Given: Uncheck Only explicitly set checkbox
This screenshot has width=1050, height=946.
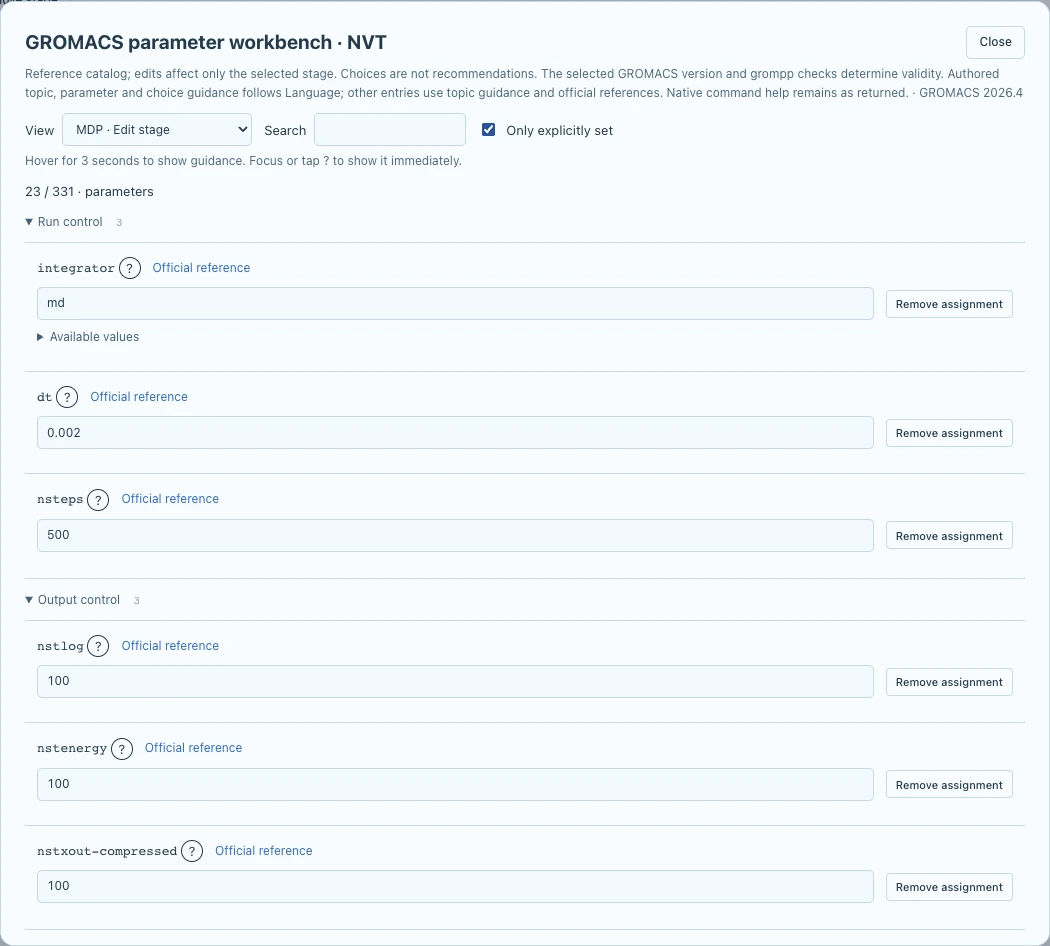Looking at the screenshot, I should pos(489,130).
